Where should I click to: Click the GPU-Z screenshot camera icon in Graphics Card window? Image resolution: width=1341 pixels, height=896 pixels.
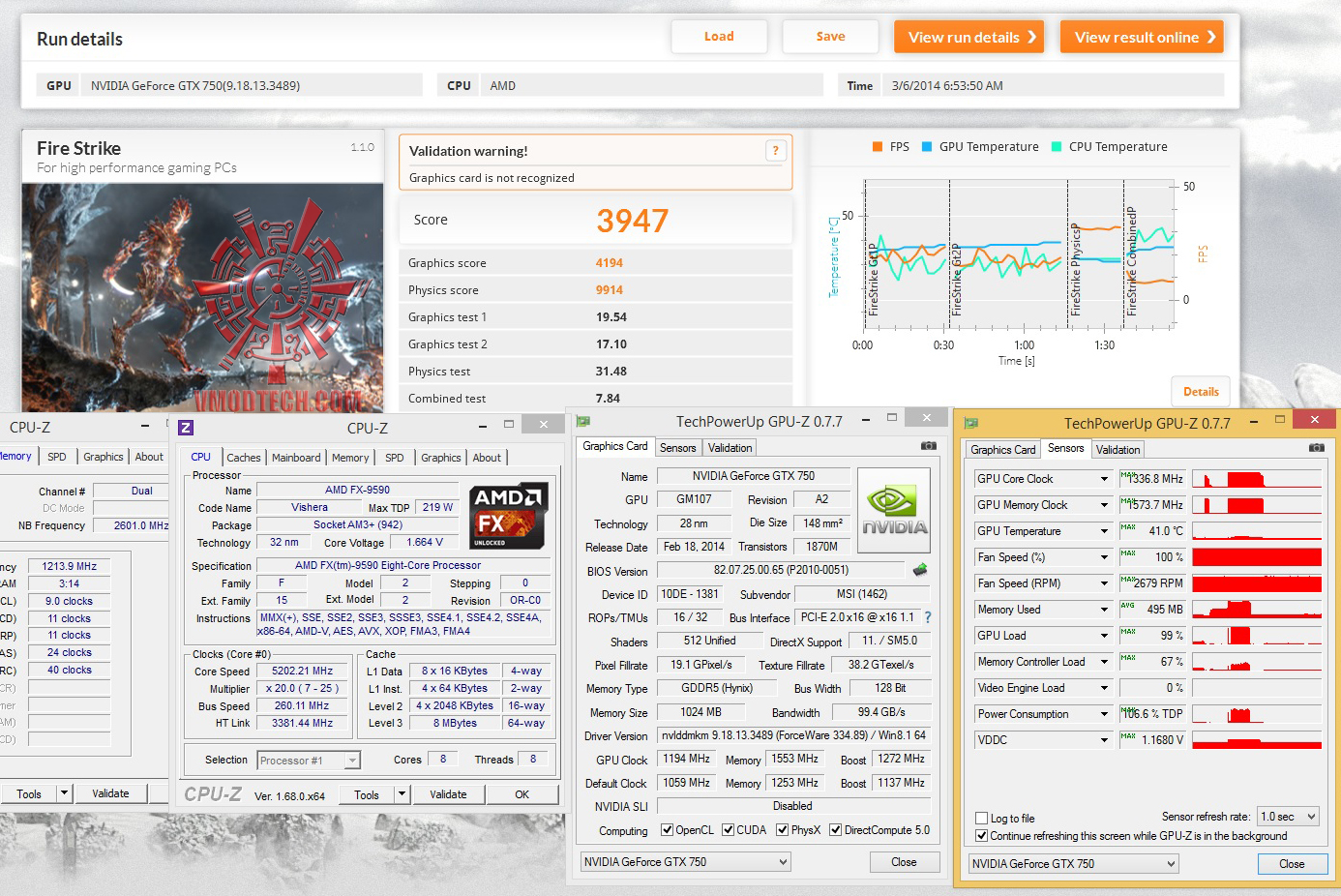928,446
